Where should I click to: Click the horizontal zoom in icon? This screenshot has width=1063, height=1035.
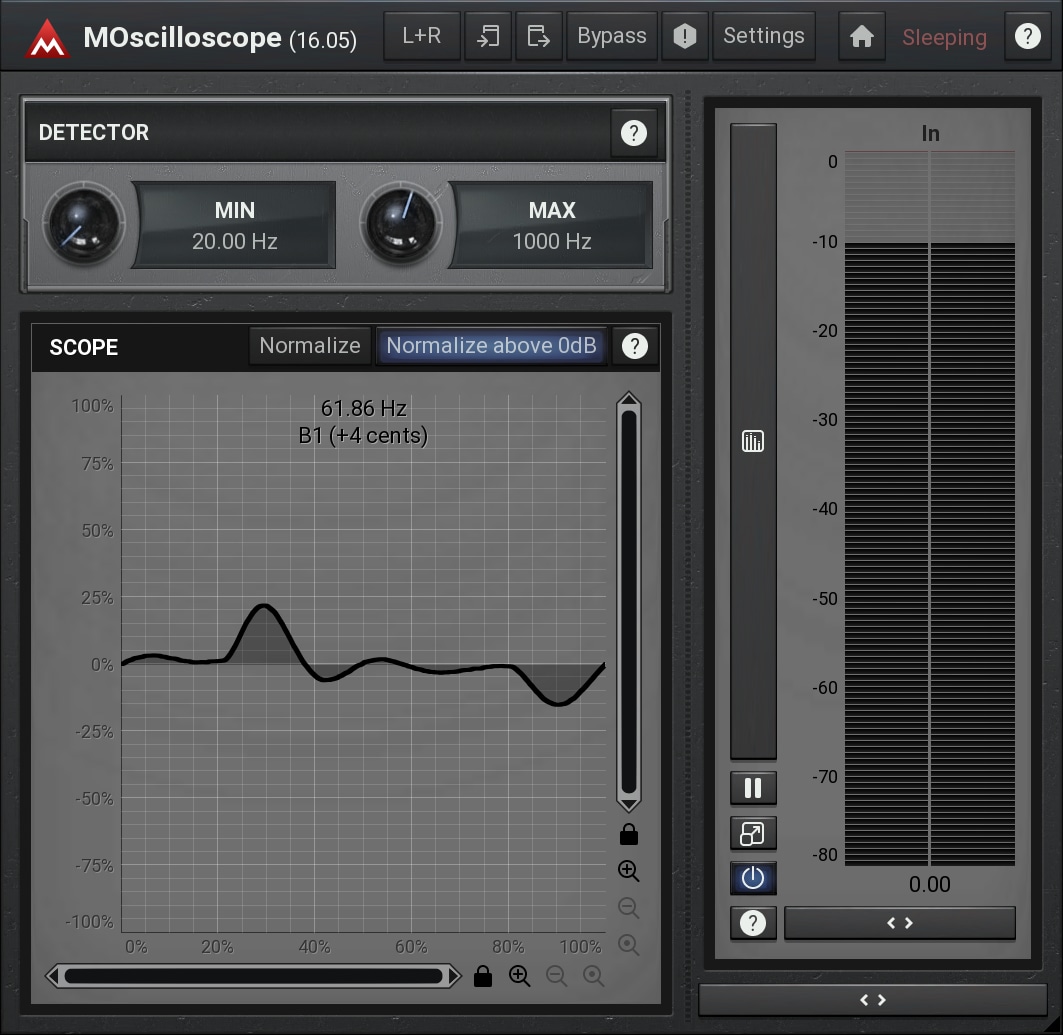click(x=519, y=976)
